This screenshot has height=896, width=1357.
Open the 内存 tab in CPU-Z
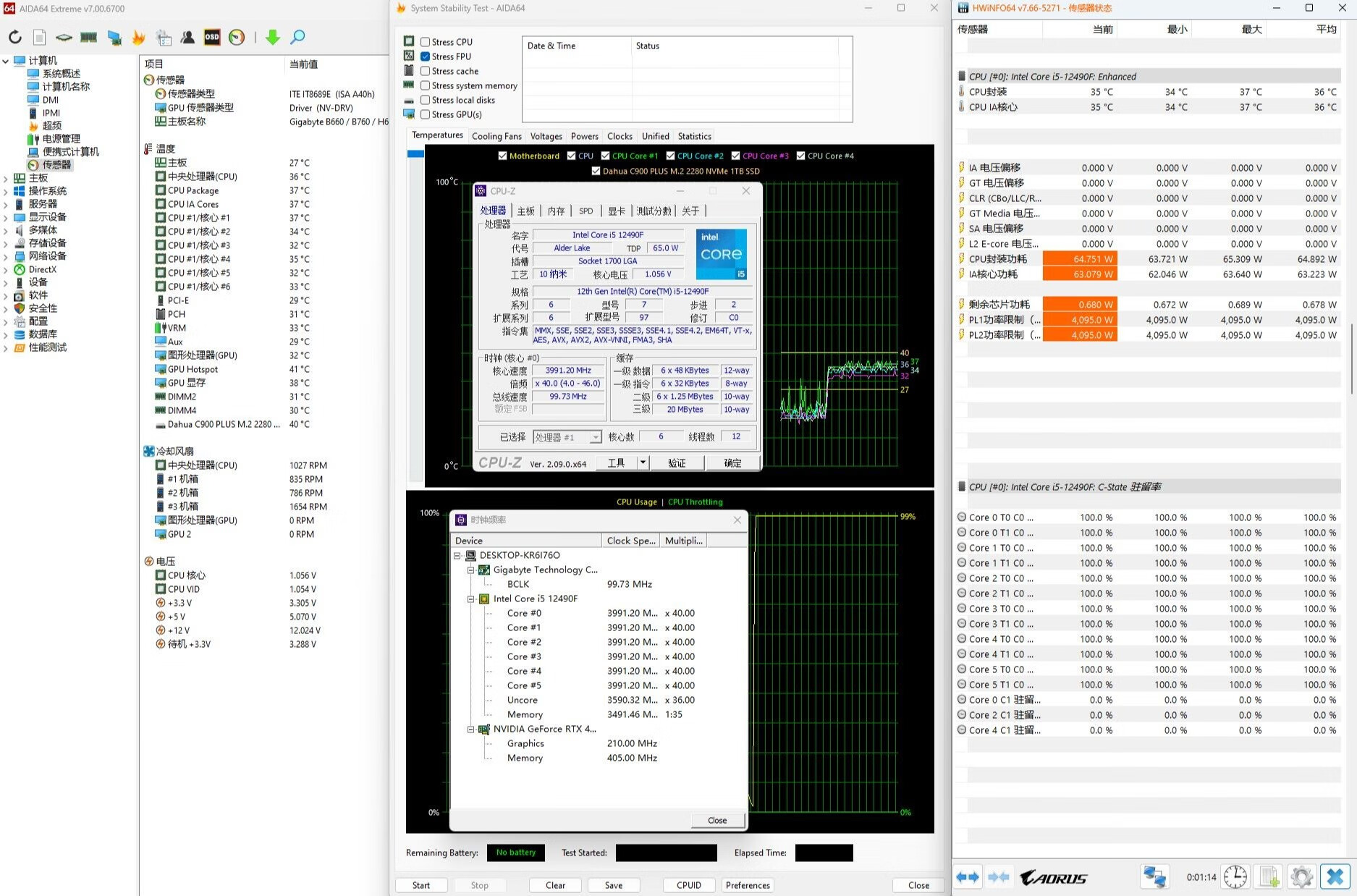[x=556, y=211]
